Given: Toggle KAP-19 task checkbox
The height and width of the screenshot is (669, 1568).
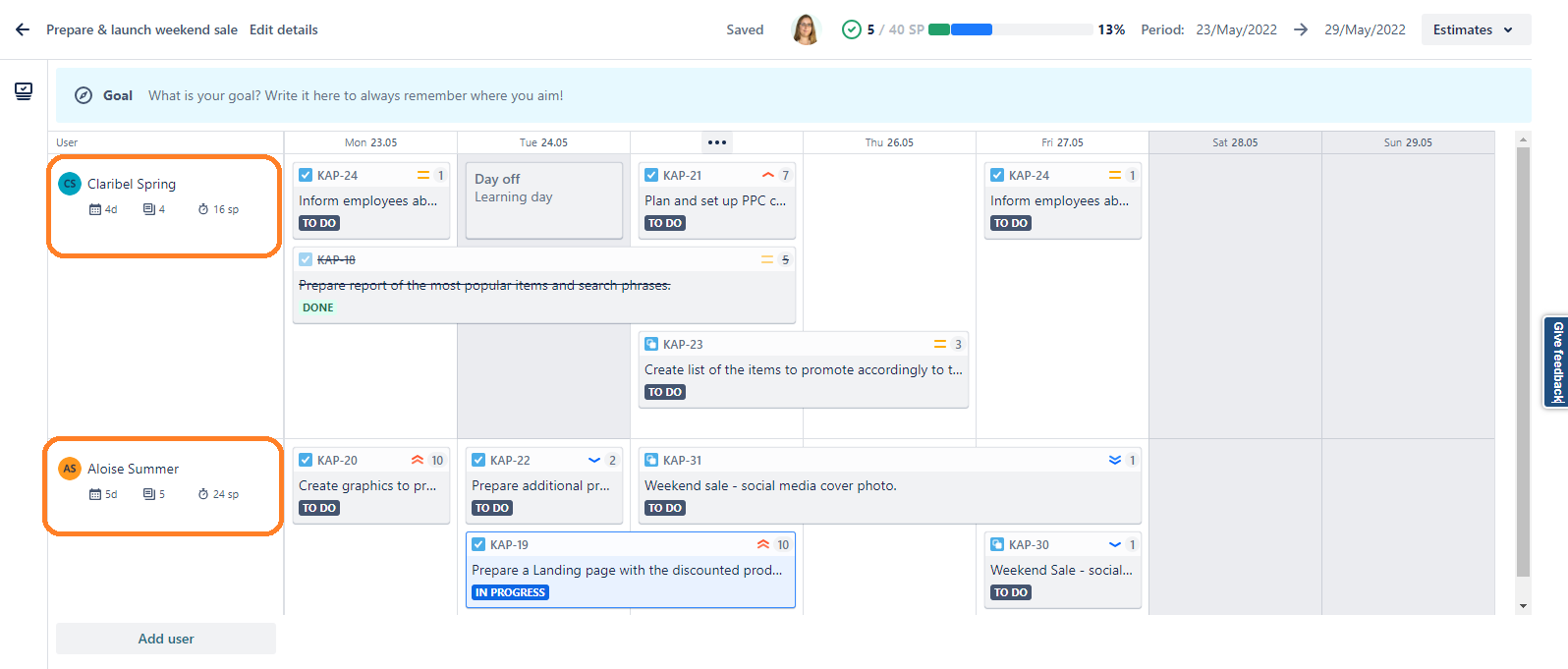Looking at the screenshot, I should tap(478, 544).
